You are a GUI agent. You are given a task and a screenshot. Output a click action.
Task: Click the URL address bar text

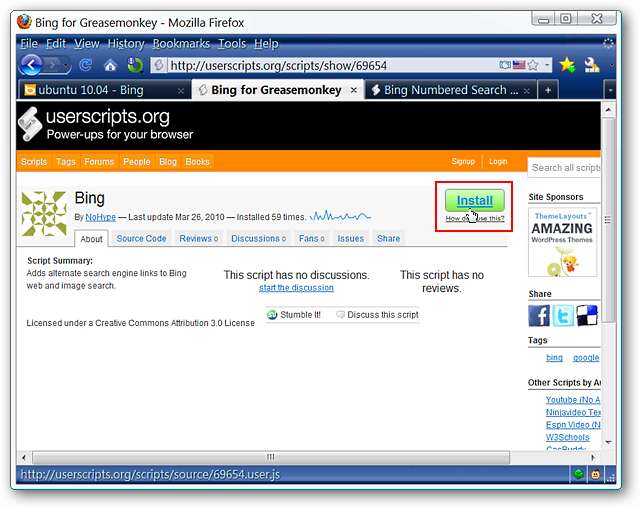278,65
